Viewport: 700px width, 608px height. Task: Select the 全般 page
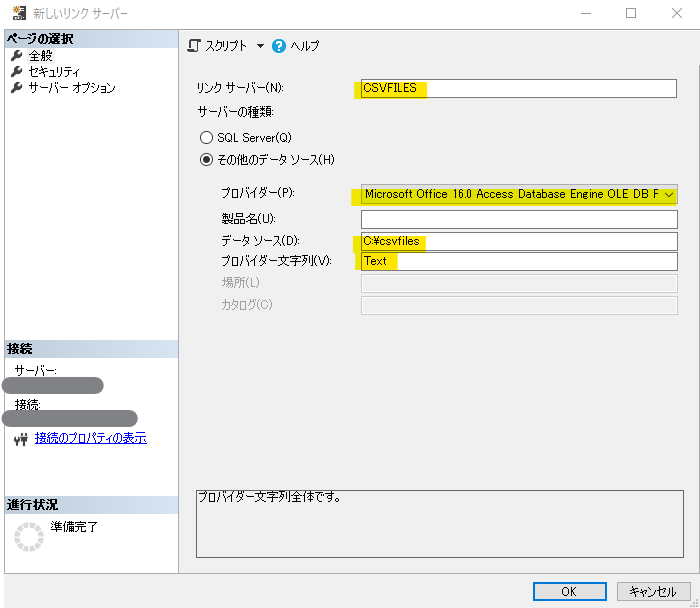[40, 56]
